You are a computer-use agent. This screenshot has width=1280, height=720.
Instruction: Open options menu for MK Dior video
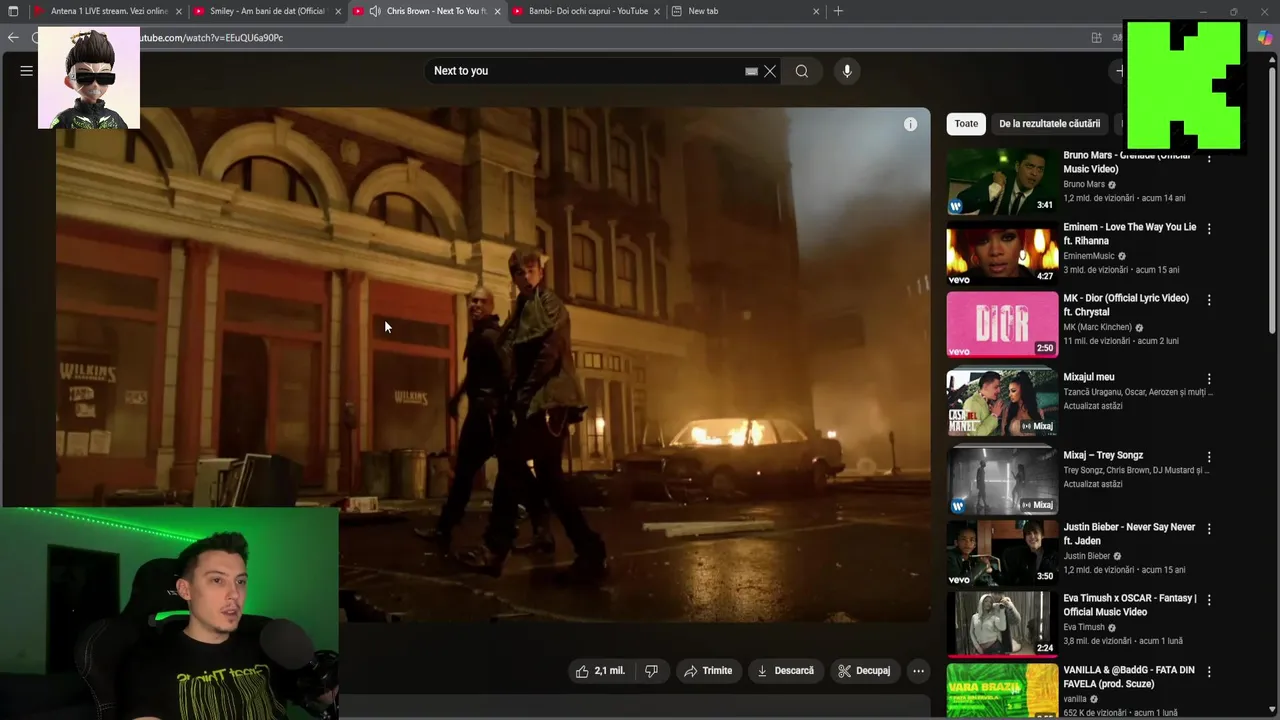[x=1209, y=300]
